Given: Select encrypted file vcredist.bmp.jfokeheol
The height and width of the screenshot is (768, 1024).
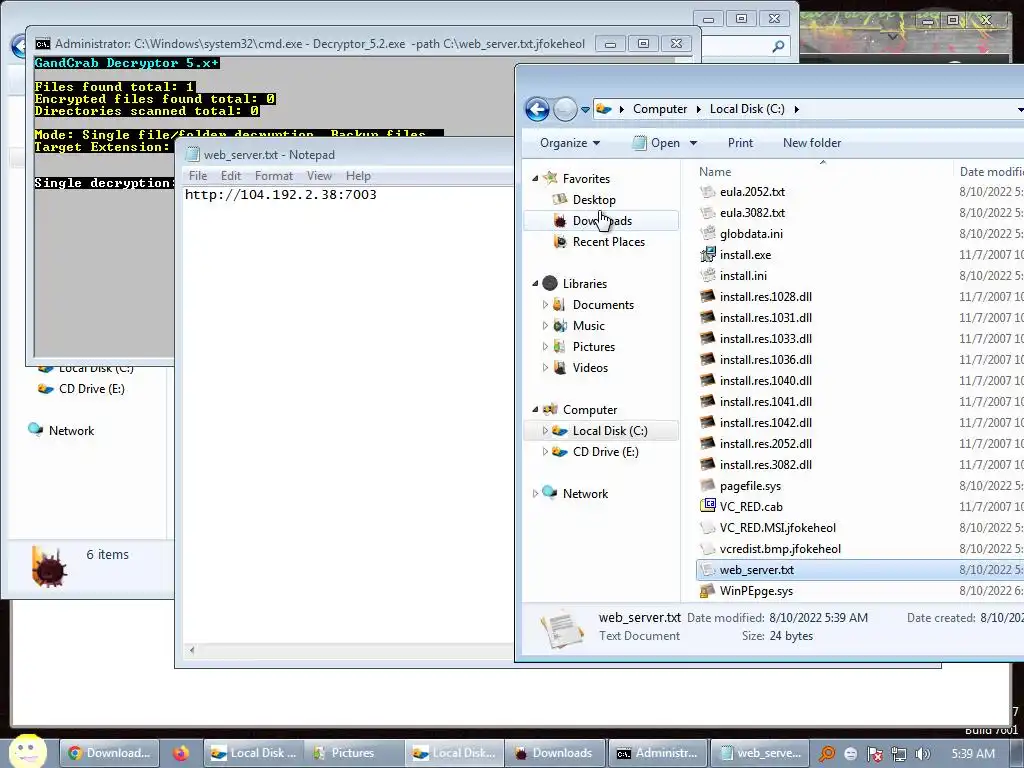Looking at the screenshot, I should 780,549.
